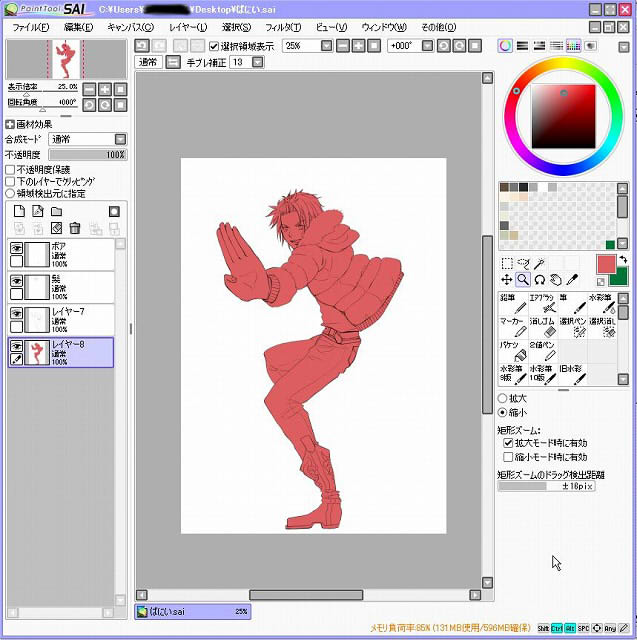
Task: Toggle visibility of レイヤー8
Action: (x=16, y=346)
